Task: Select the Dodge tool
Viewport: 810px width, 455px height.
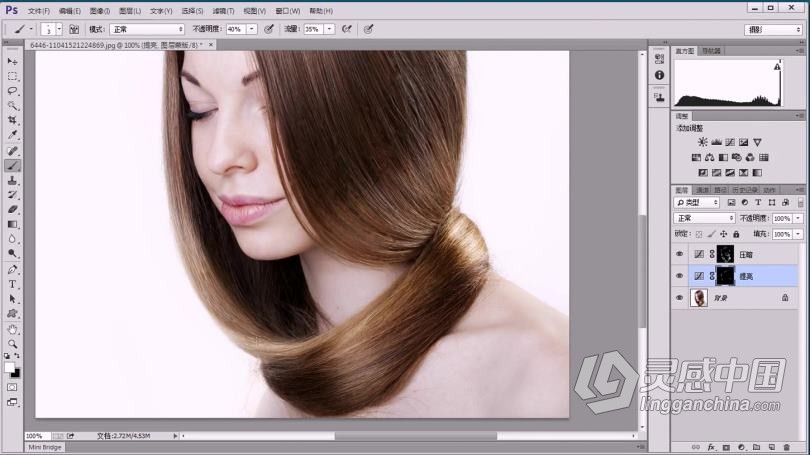Action: pyautogui.click(x=12, y=254)
